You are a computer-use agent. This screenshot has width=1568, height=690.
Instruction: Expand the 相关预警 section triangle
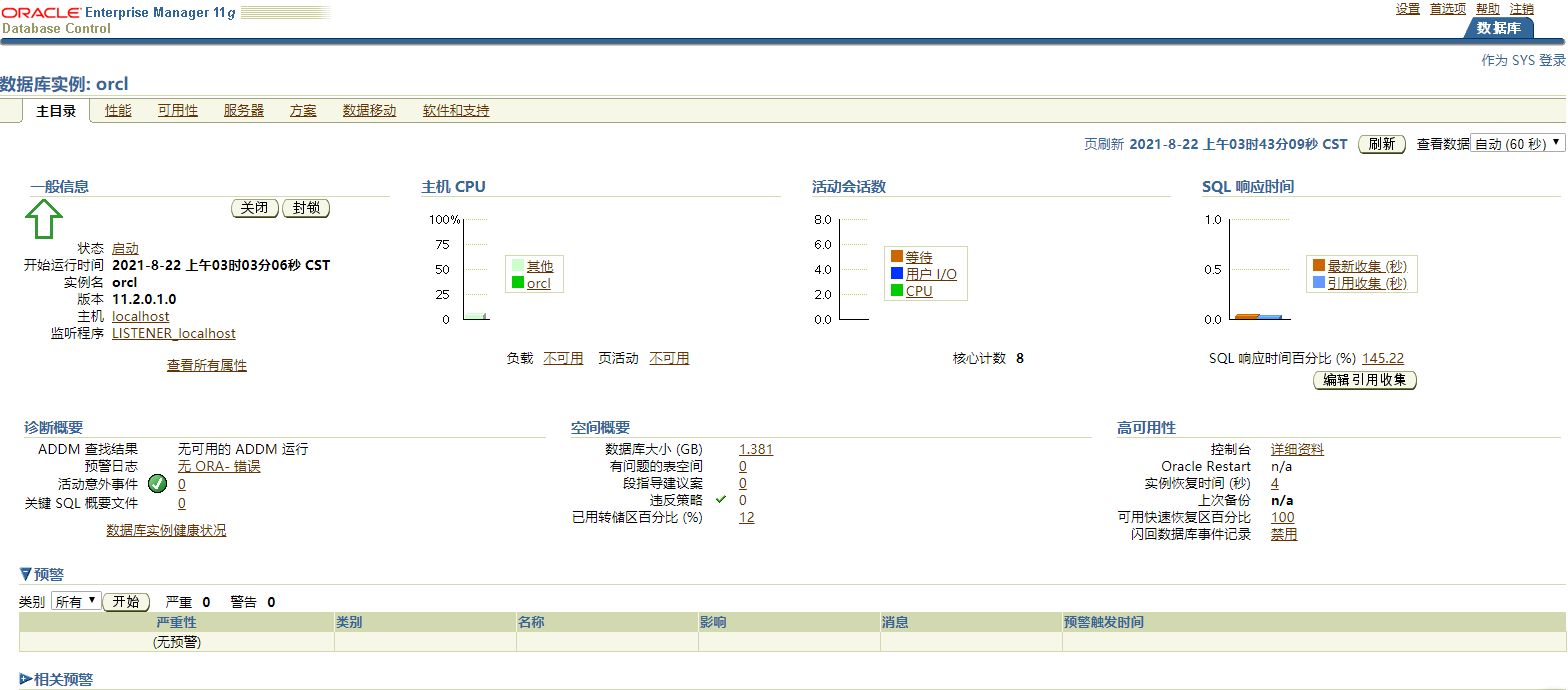tap(26, 679)
